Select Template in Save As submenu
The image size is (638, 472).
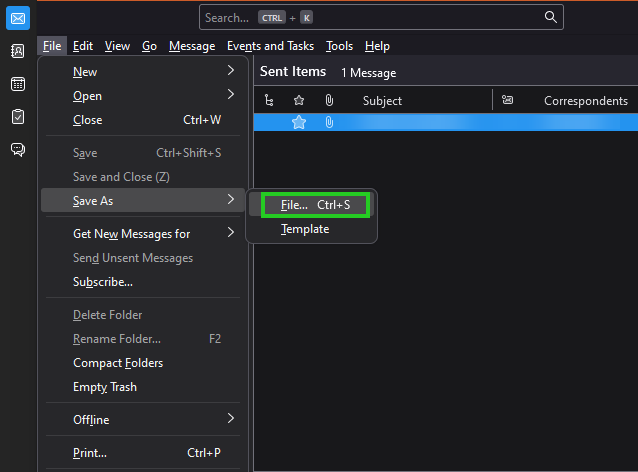(x=305, y=229)
